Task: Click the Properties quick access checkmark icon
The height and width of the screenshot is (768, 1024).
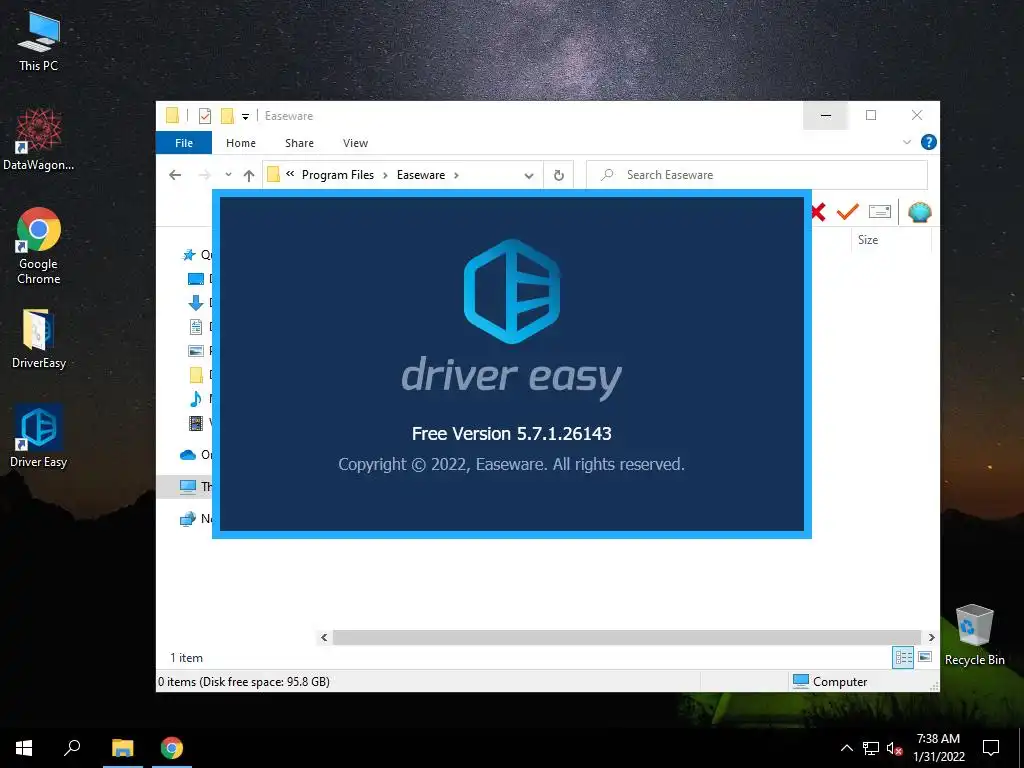Action: 204,116
